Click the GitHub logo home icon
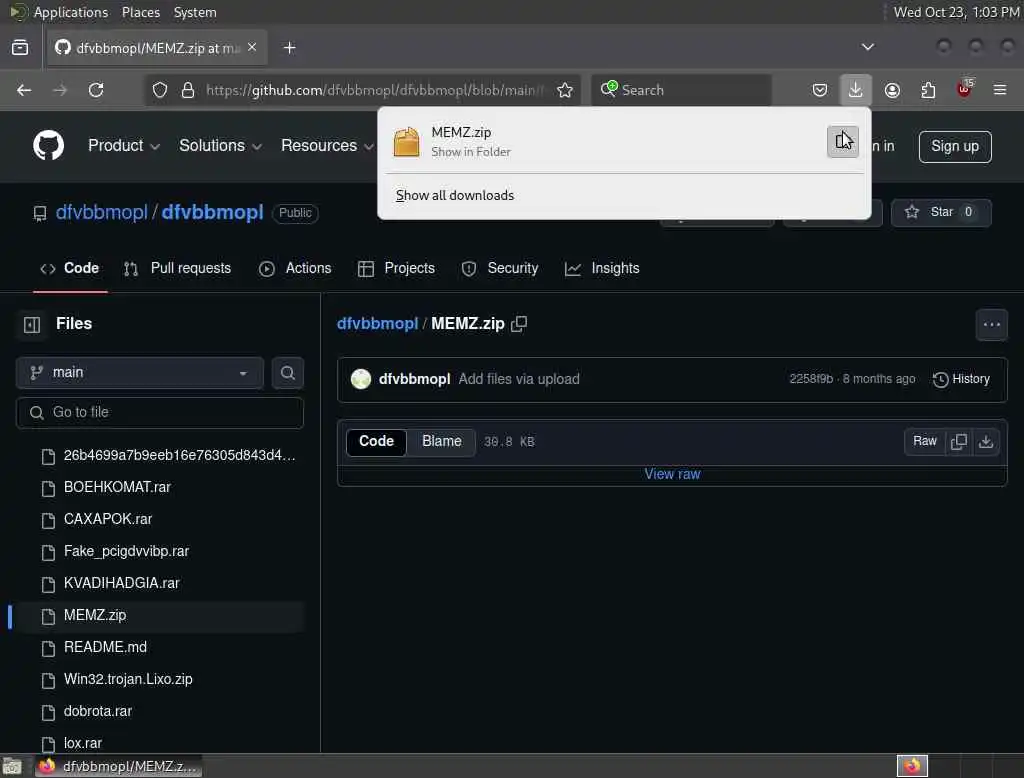 48,145
